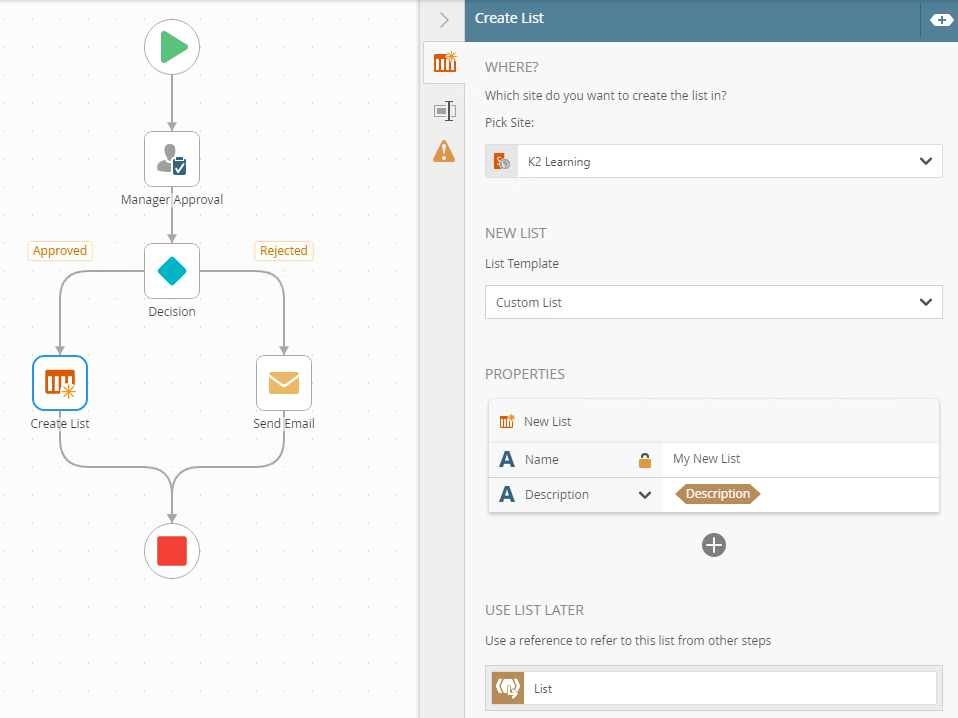Collapse the configuration panel with chevron
This screenshot has width=958, height=718.
[444, 20]
